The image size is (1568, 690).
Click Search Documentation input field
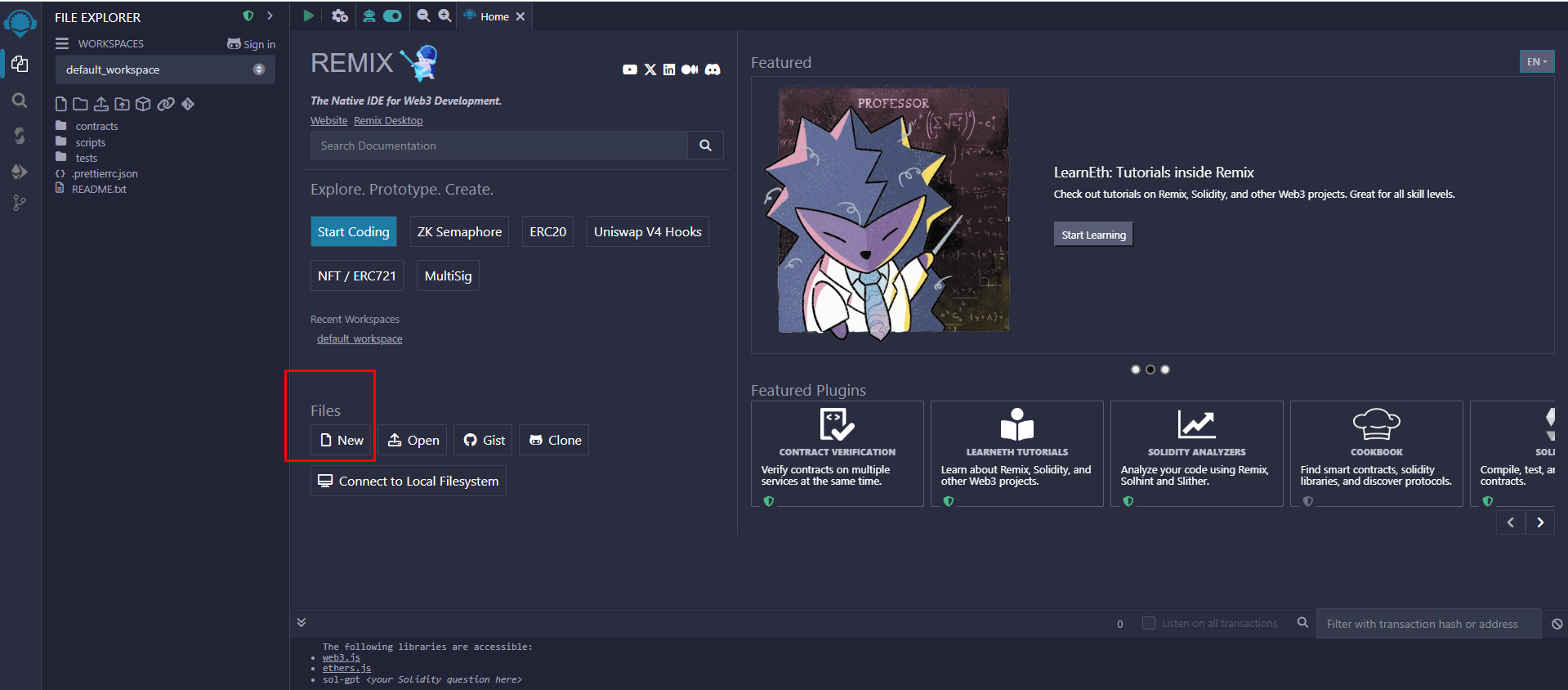pyautogui.click(x=499, y=146)
